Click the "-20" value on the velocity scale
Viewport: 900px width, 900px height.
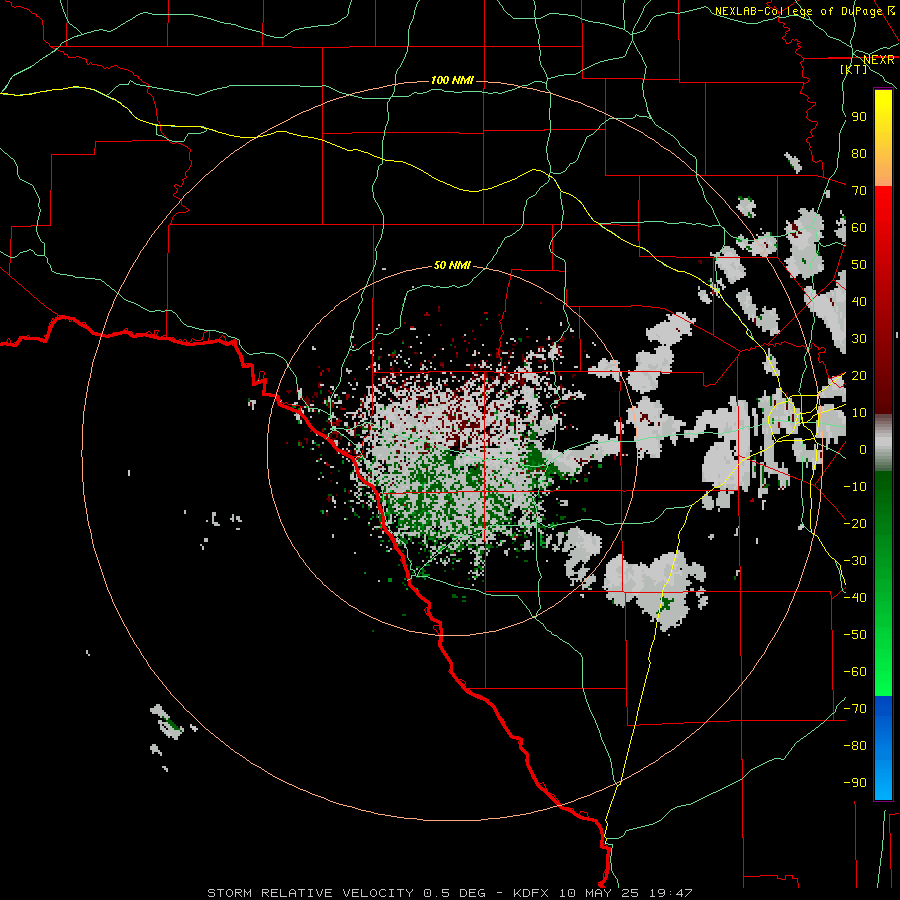click(855, 524)
